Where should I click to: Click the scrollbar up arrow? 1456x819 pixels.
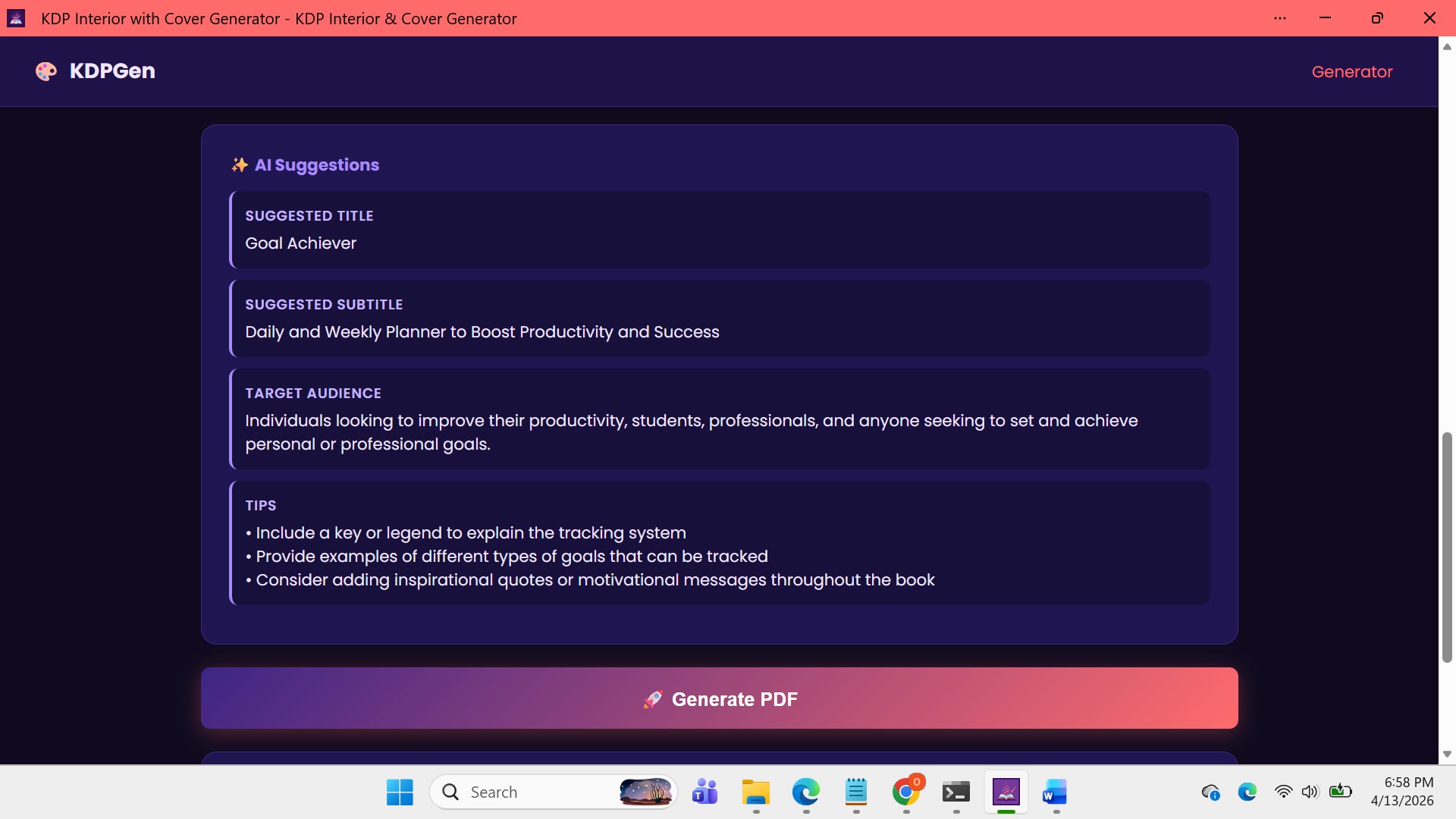coord(1447,46)
